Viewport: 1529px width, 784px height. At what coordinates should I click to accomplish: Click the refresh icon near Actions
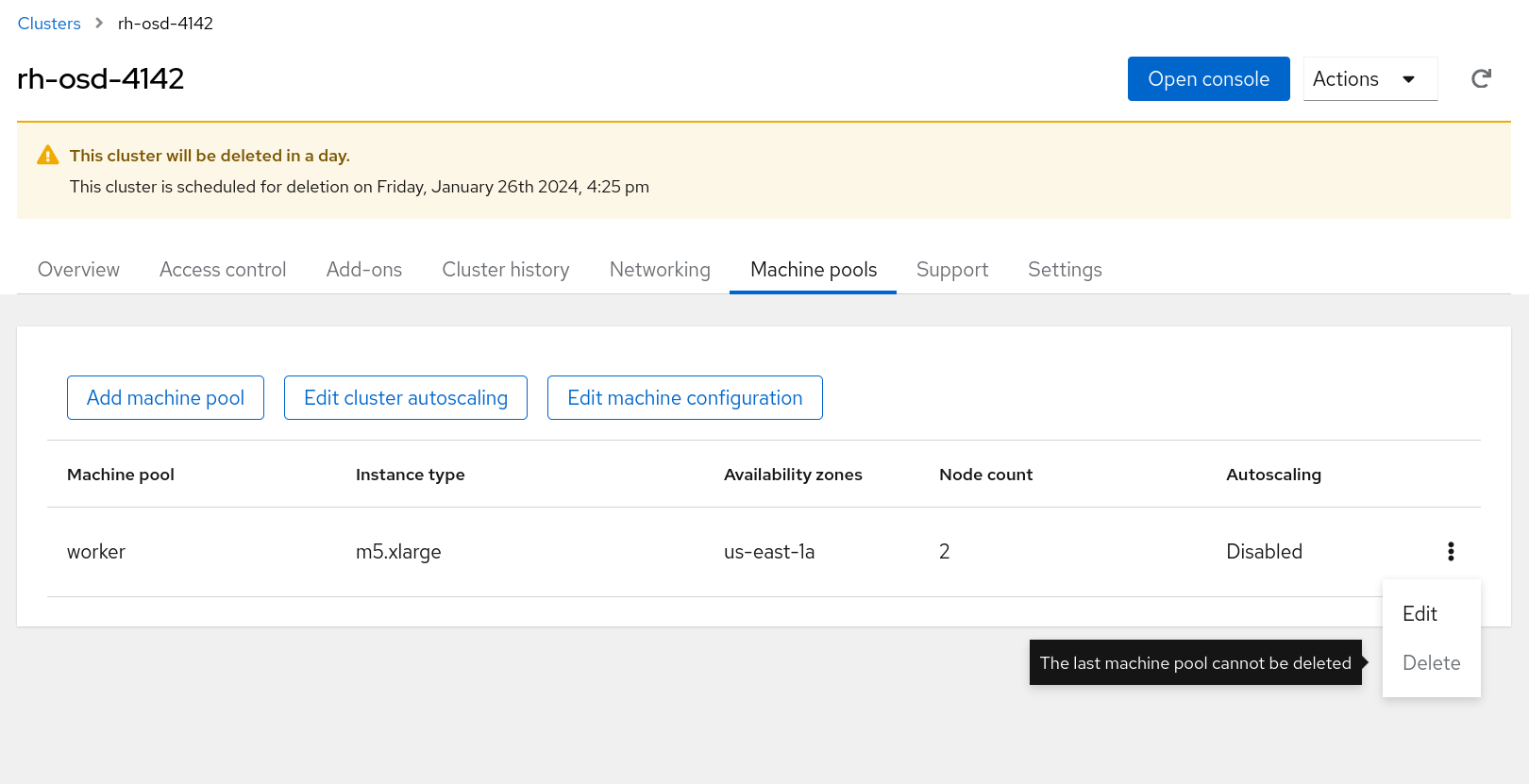tap(1481, 79)
